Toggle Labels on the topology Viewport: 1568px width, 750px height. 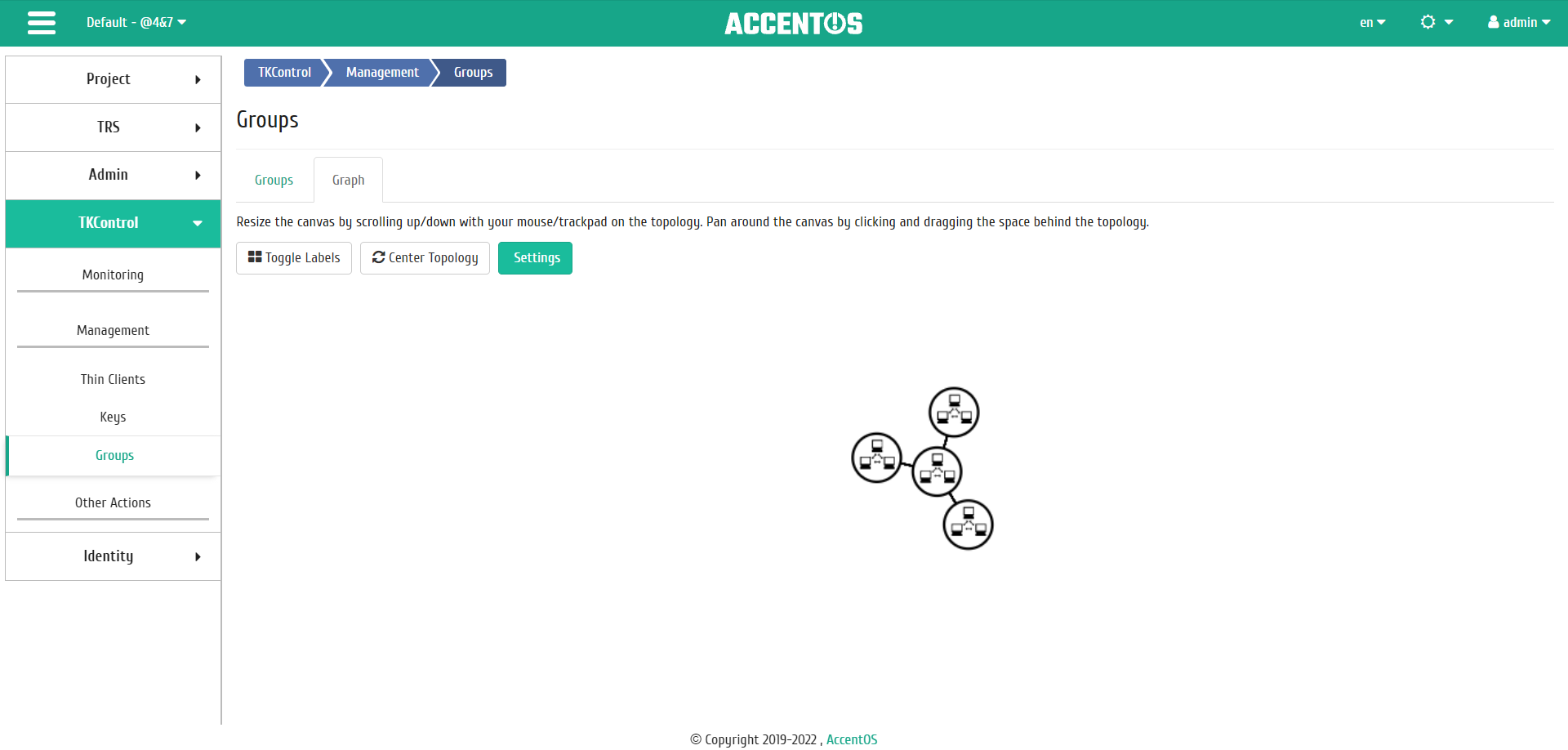(x=294, y=258)
